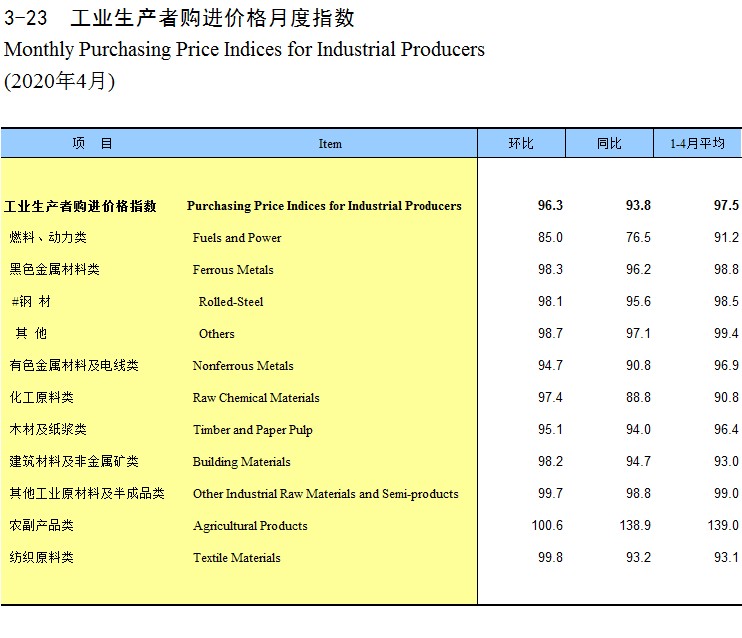
Task: Click the bold Chinese label 工业生产者购进价格指数
Action: click(x=80, y=206)
